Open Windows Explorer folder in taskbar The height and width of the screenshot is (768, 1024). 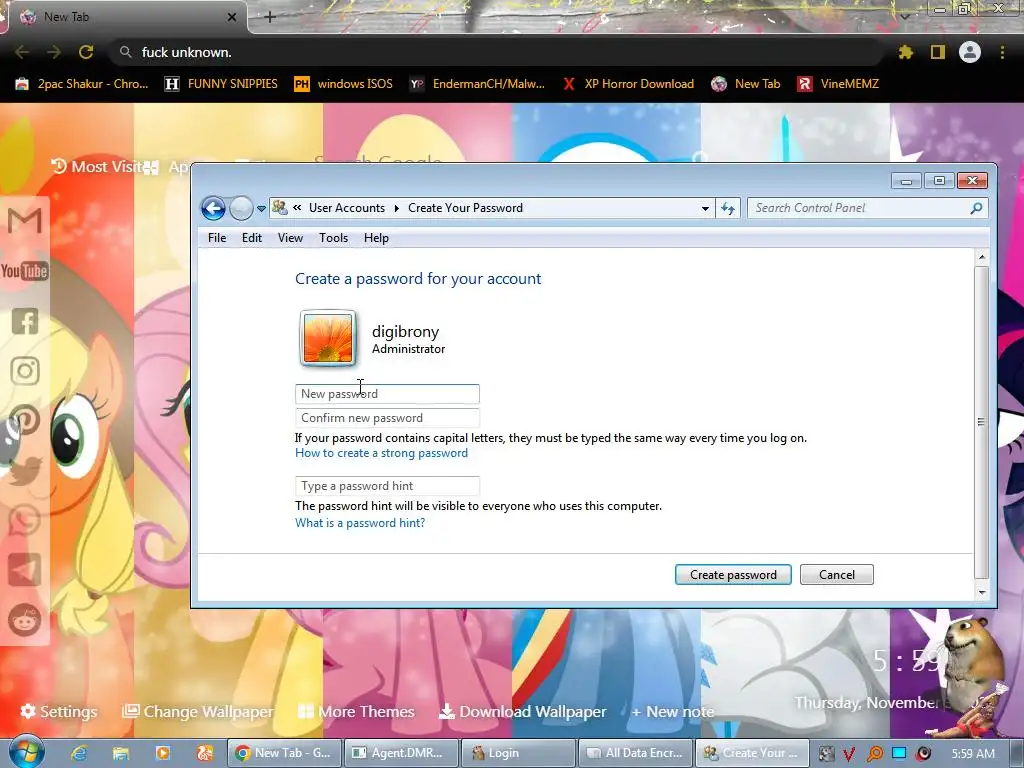coord(121,753)
